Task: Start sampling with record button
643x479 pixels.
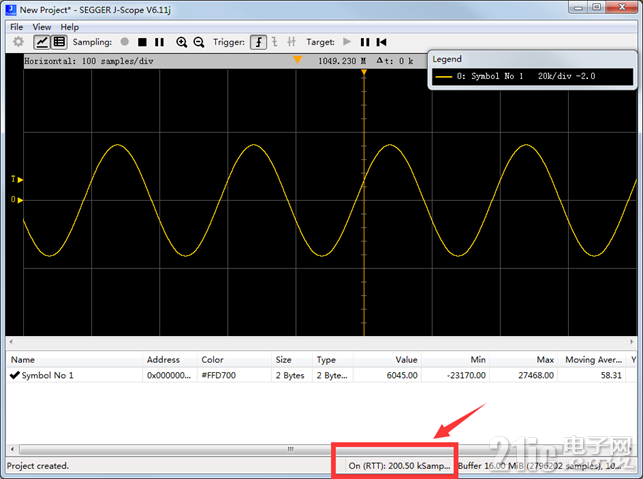Action: click(125, 42)
